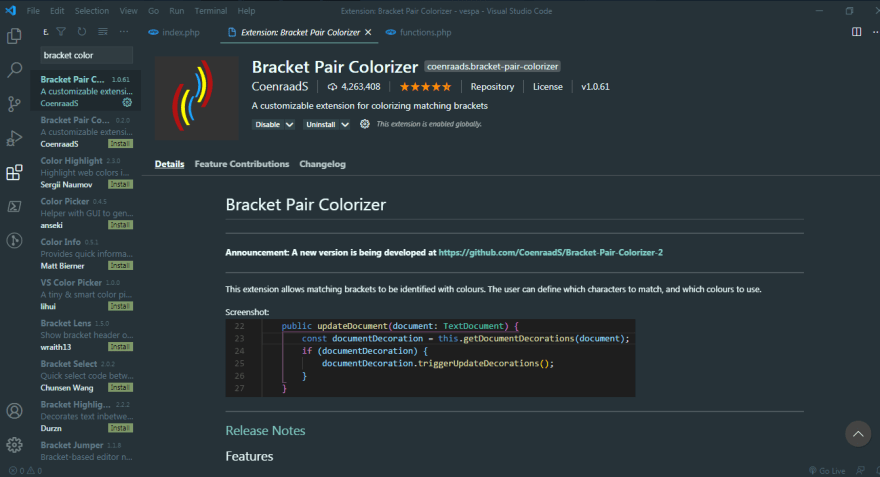Viewport: 880px width, 477px height.
Task: Click the filter extensions funnel icon
Action: coord(61,32)
